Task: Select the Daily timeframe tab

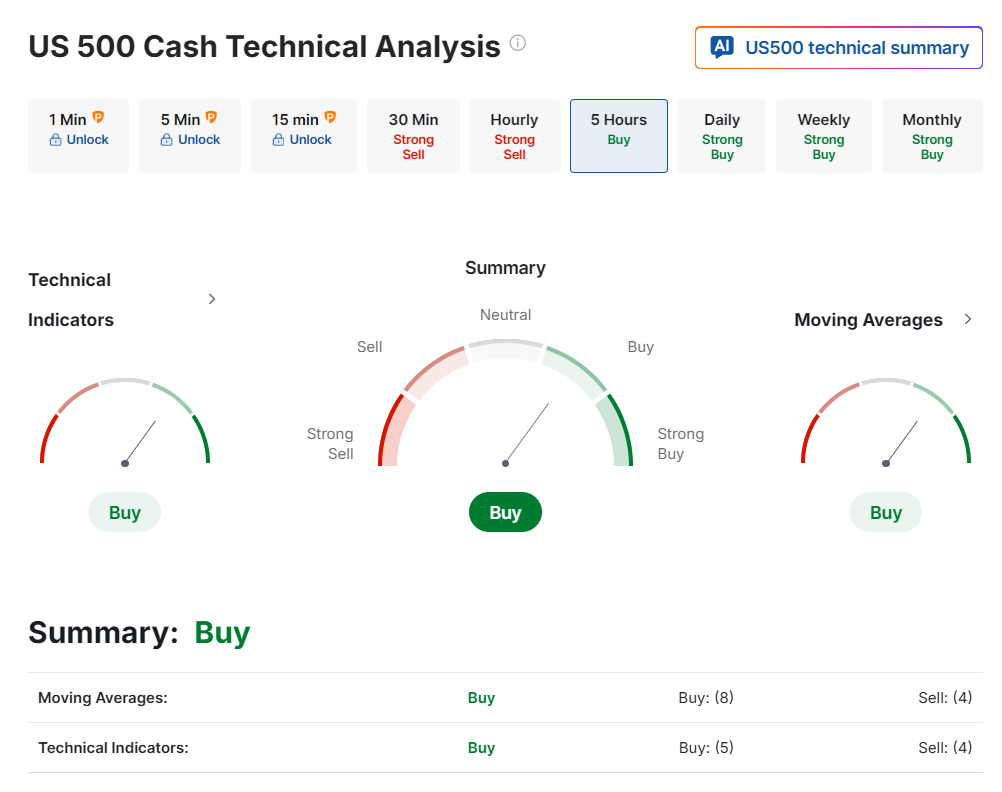Action: click(722, 136)
